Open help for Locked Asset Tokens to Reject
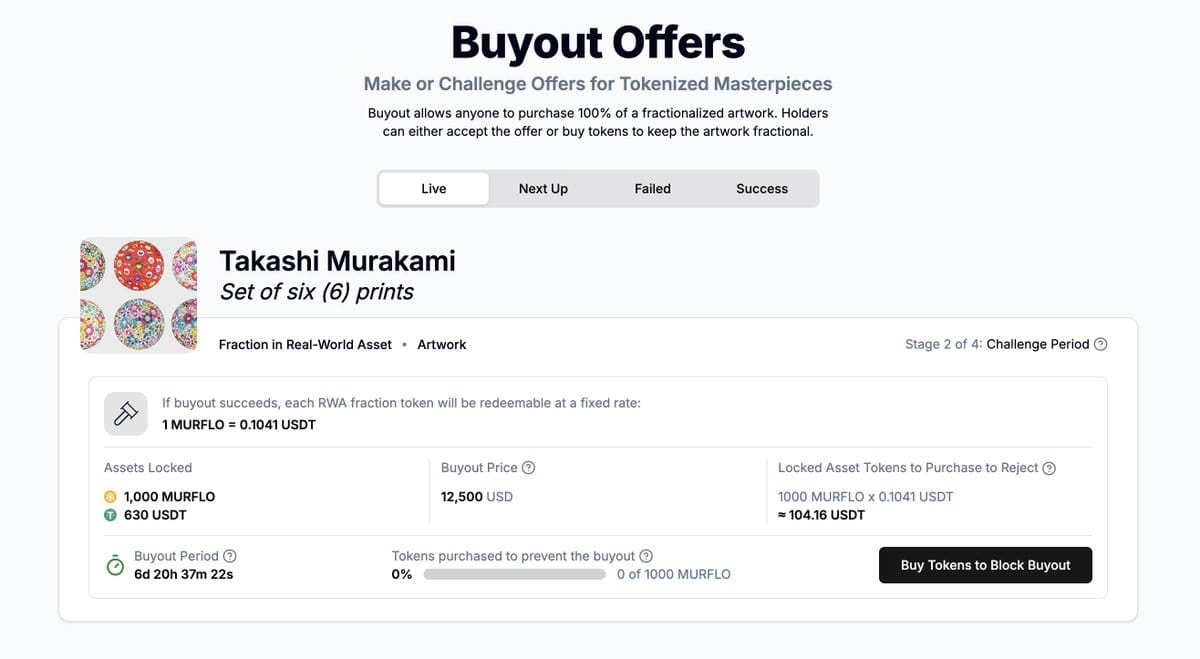The width and height of the screenshot is (1200, 659). (x=1049, y=468)
